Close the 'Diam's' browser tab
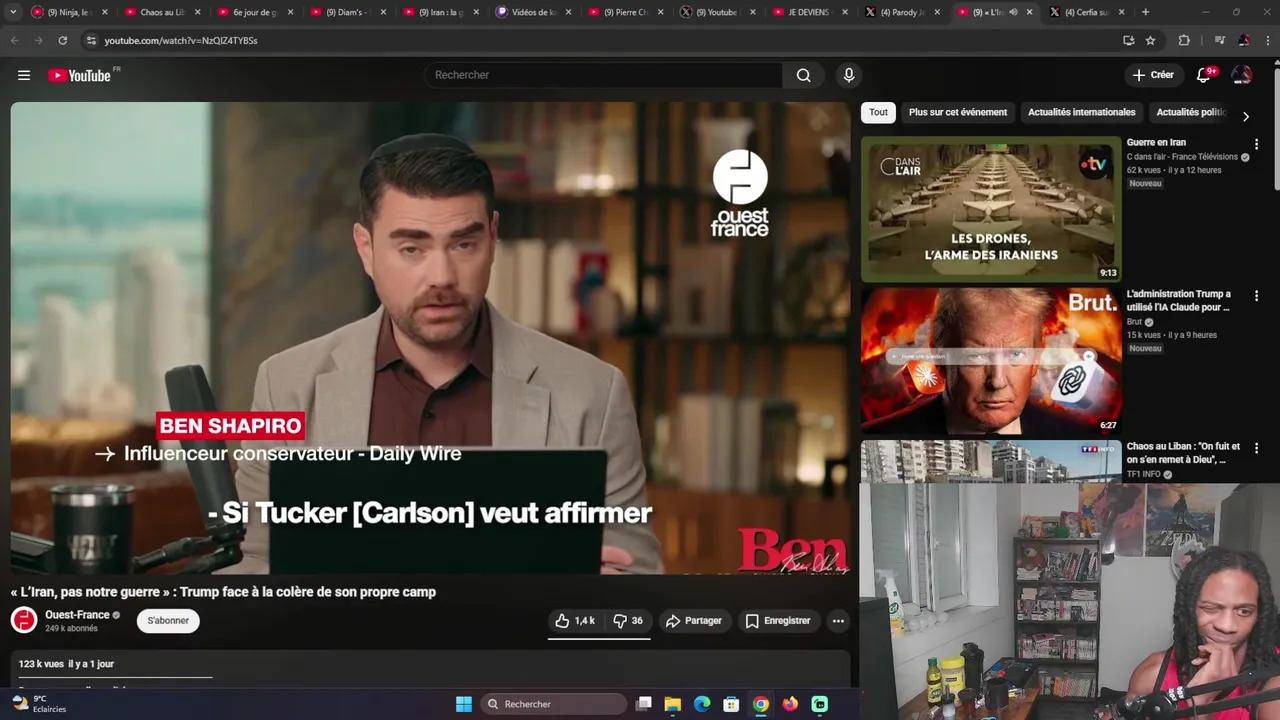 (x=383, y=12)
